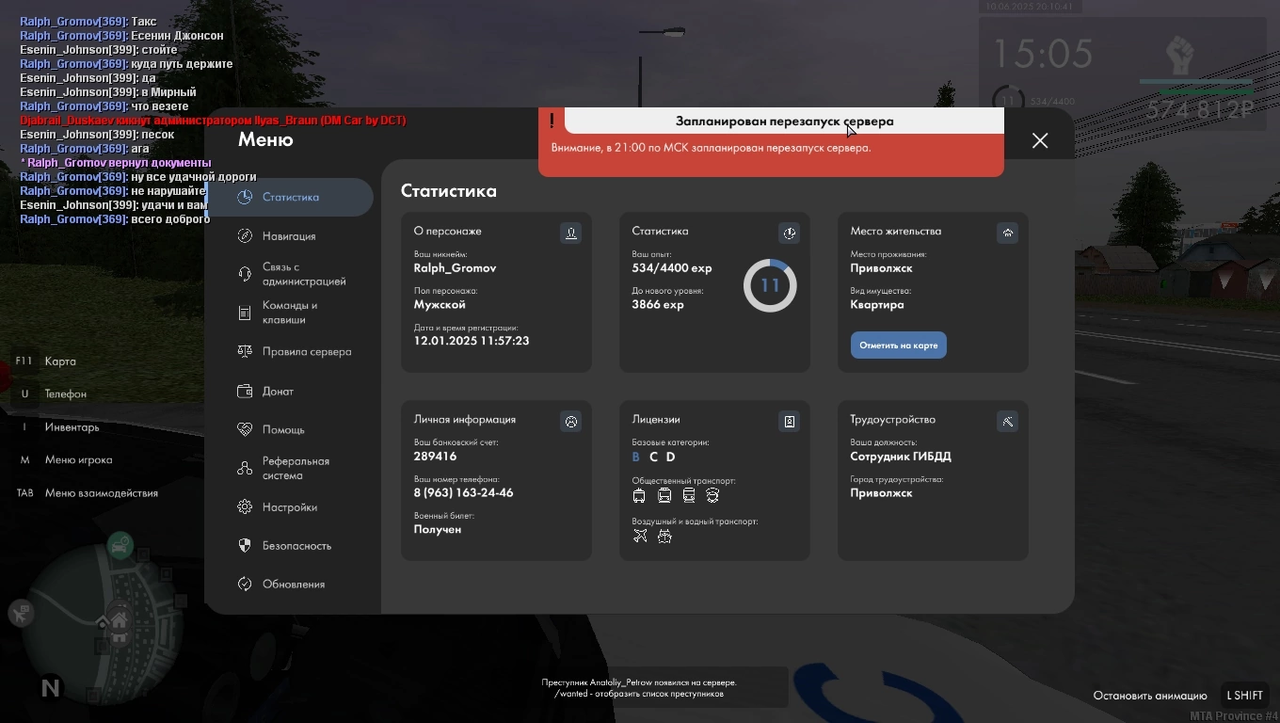
Task: Click the 15:05 clock in the HUD
Action: click(x=1042, y=52)
